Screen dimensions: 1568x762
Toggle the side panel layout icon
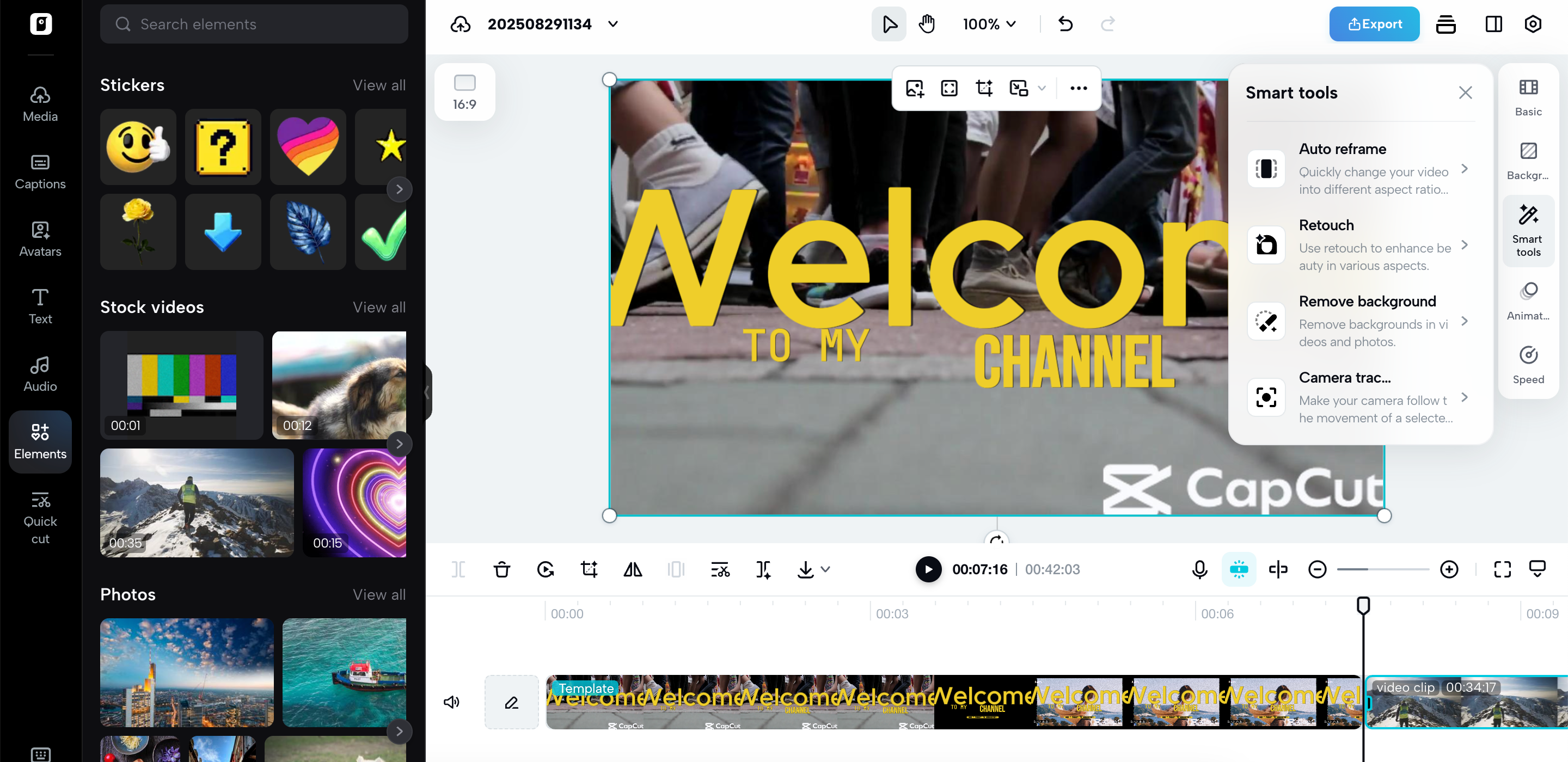1493,24
